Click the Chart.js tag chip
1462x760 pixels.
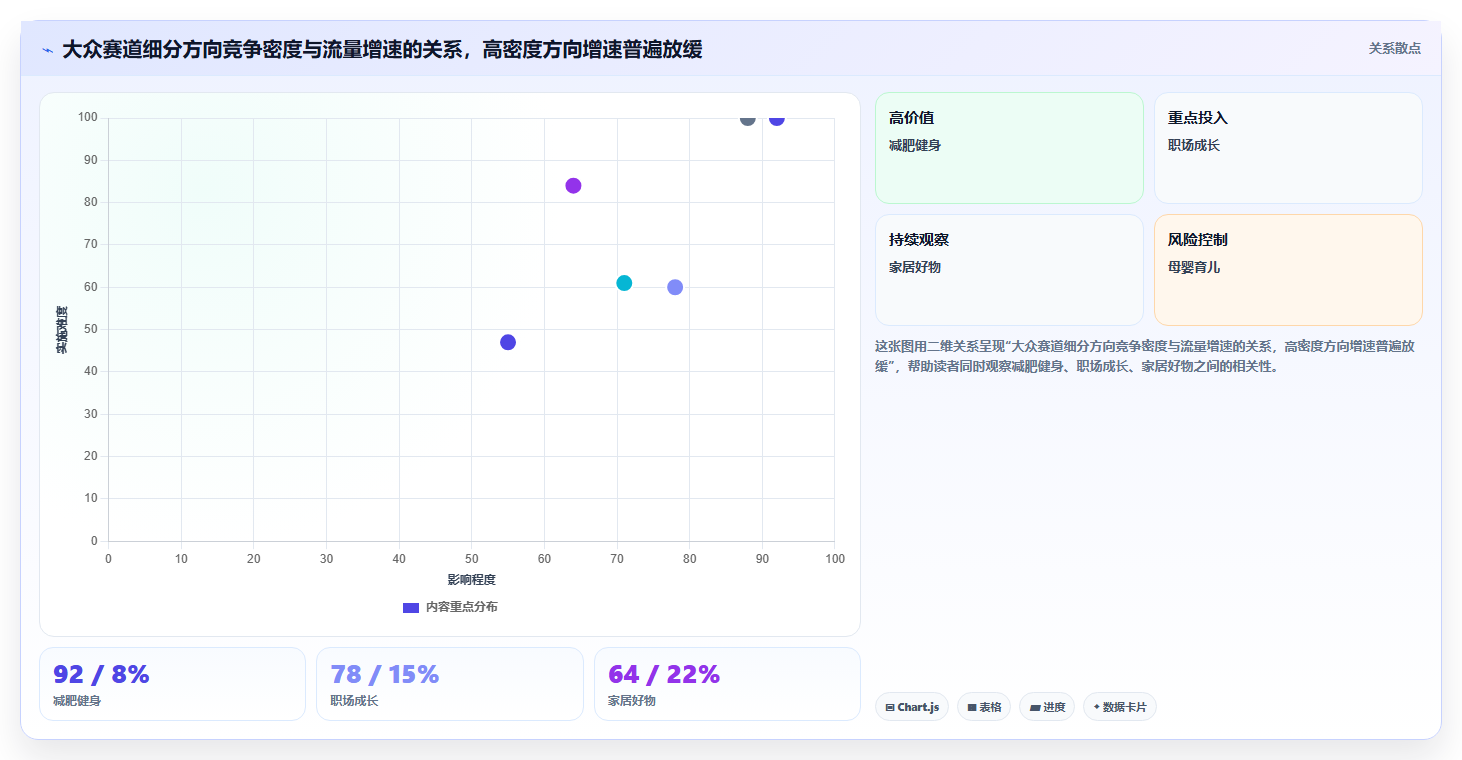pyautogui.click(x=912, y=707)
